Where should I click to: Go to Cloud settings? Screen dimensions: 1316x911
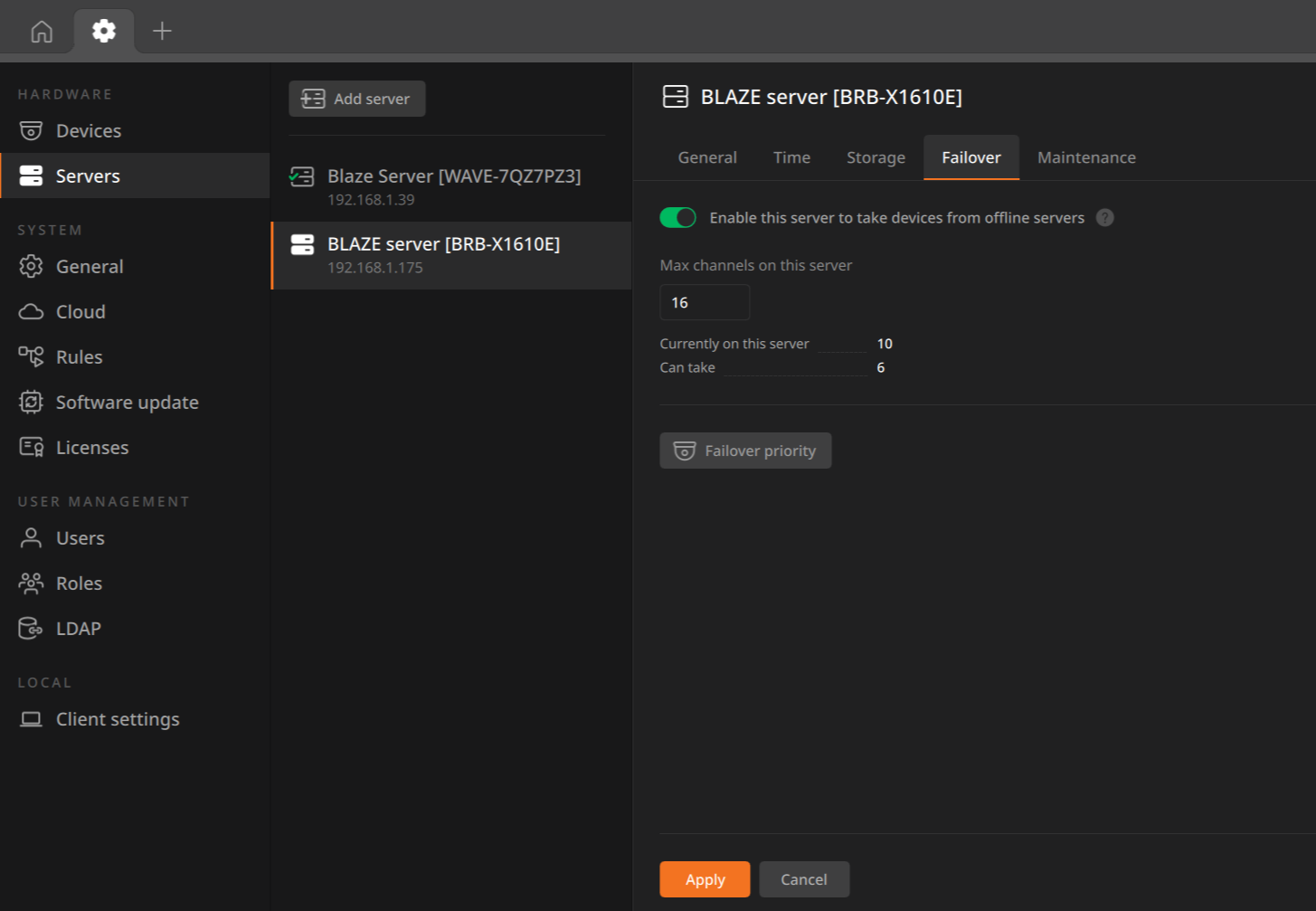coord(136,311)
